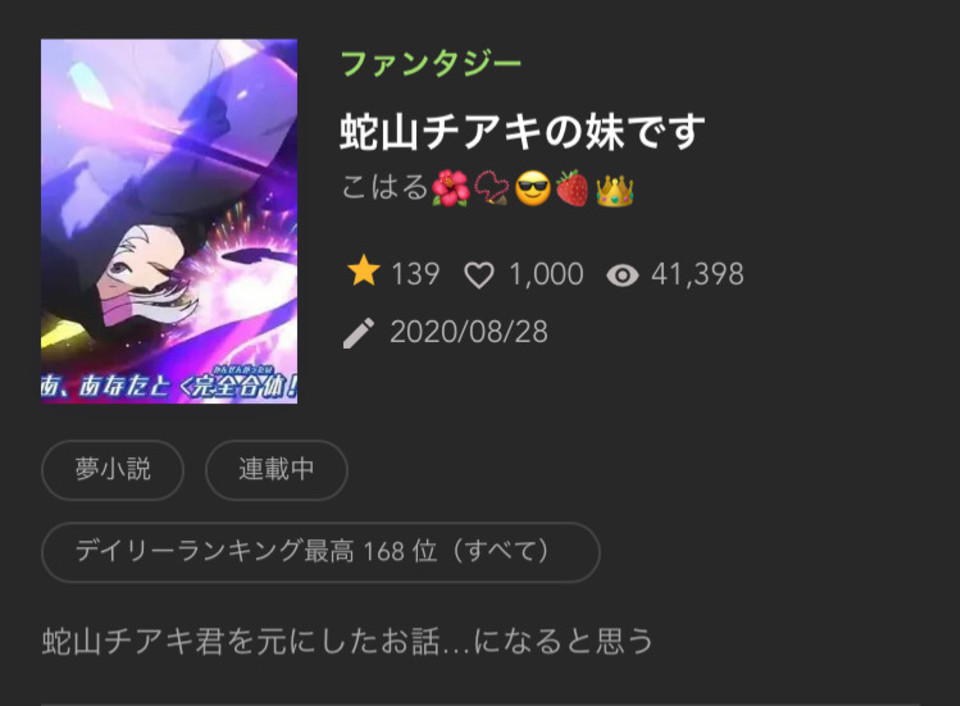Click the デイリーランキング最高 168 位 badge
Screen dimensions: 960x706
point(321,552)
